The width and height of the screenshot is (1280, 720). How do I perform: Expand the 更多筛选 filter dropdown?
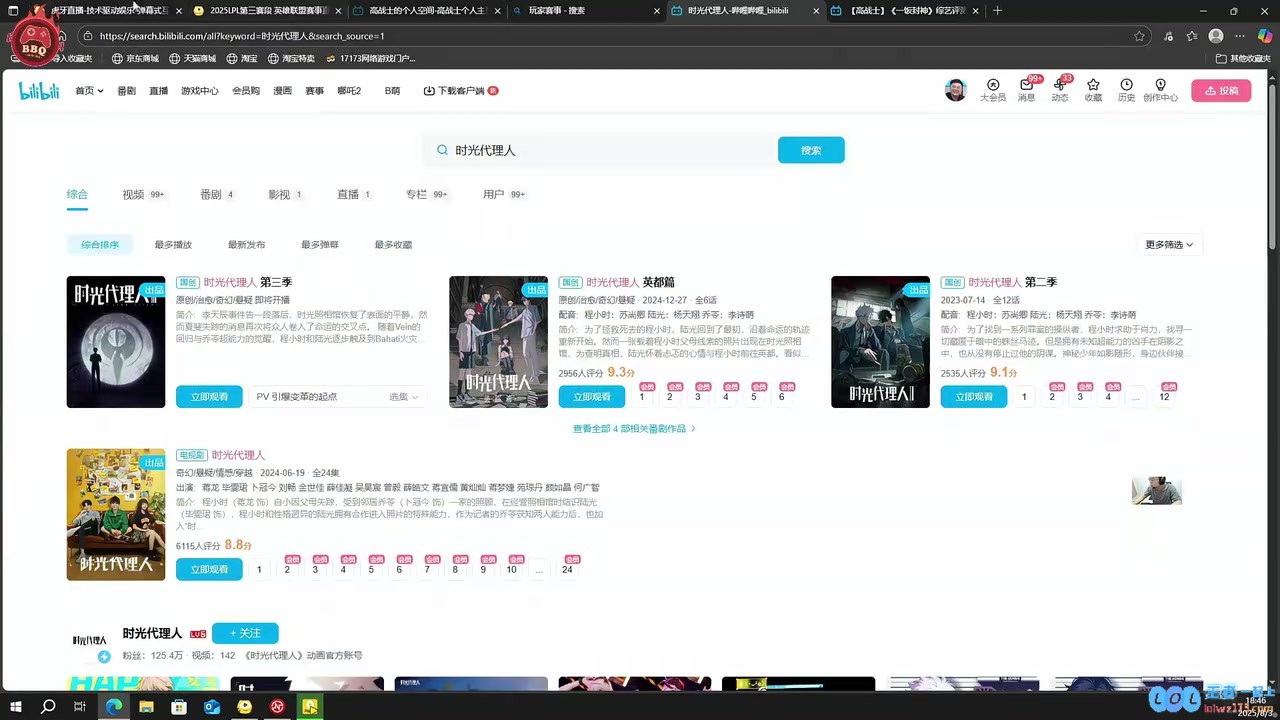point(1169,244)
